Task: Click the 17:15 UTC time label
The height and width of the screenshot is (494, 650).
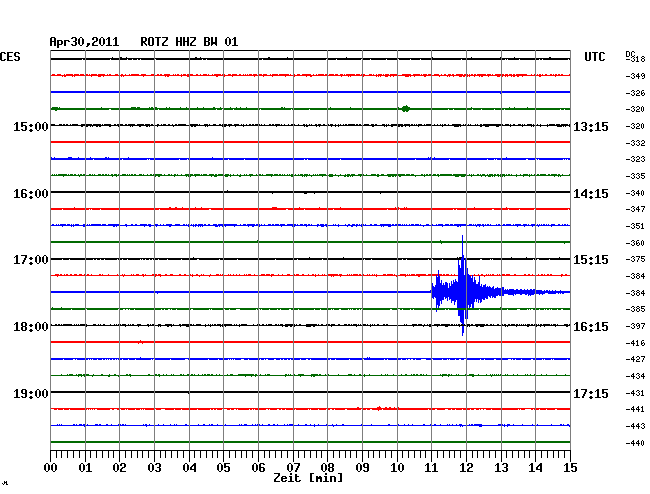Action: coord(591,393)
